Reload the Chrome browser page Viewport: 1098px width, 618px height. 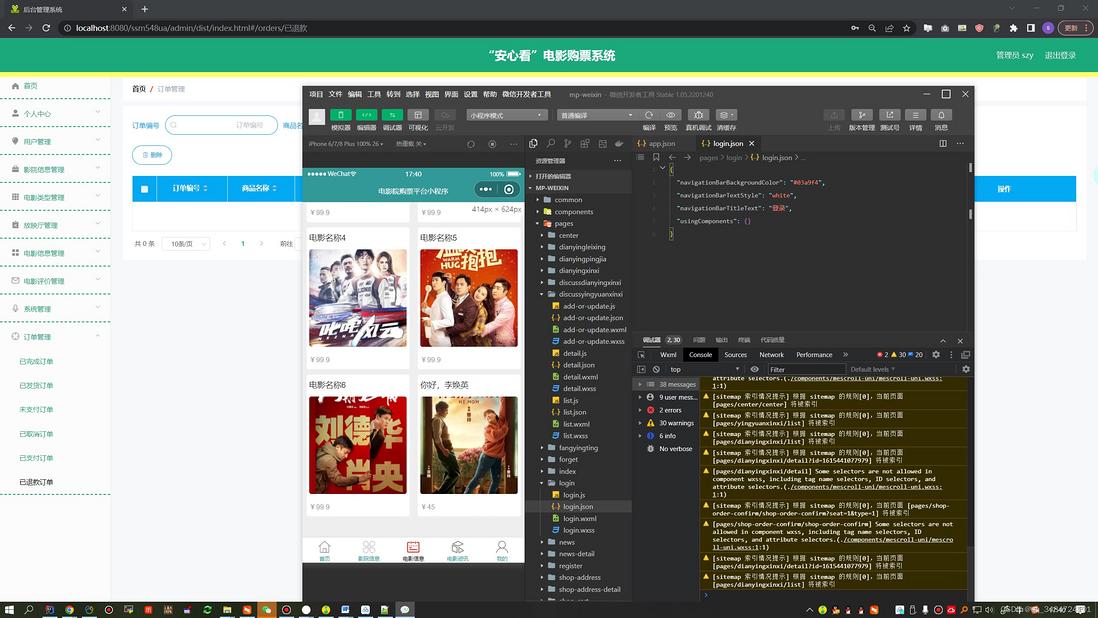(x=46, y=28)
